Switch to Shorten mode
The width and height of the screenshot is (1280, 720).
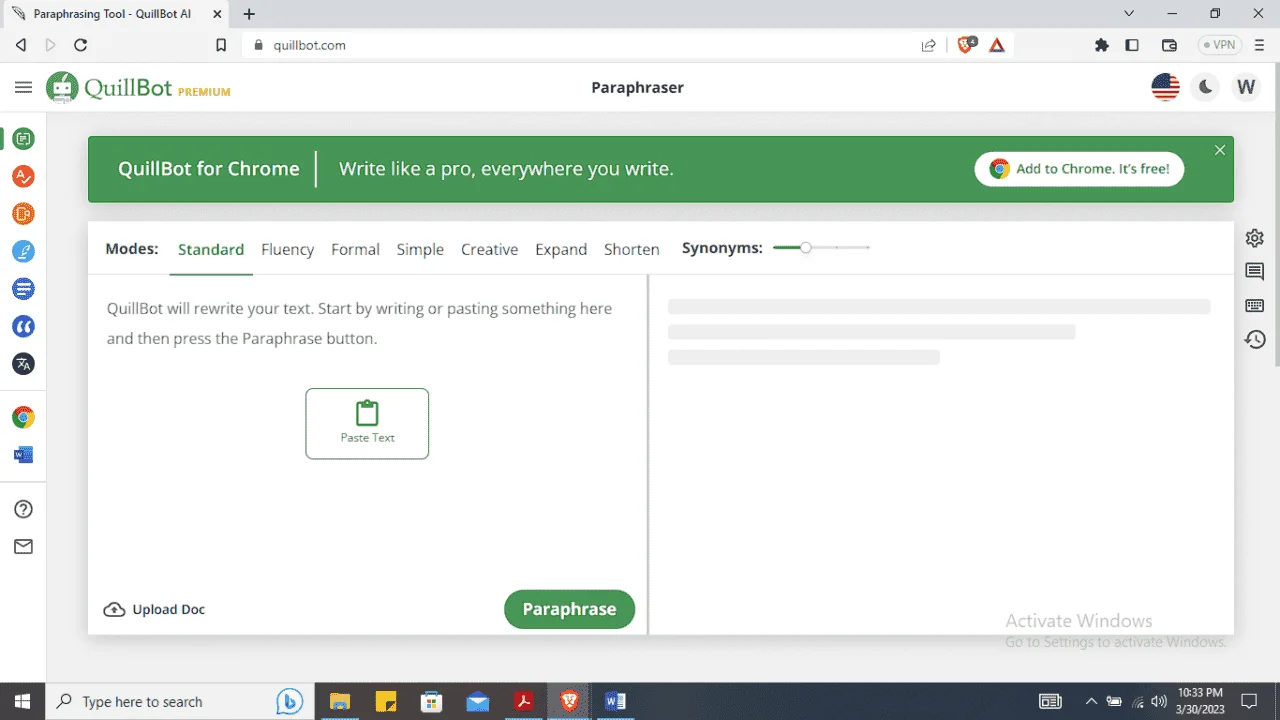tap(632, 249)
